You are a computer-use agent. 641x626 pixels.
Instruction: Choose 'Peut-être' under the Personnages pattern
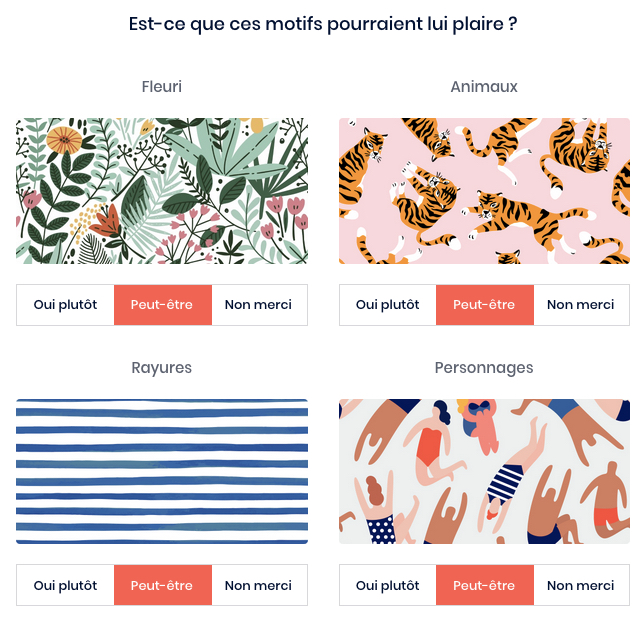pos(484,585)
